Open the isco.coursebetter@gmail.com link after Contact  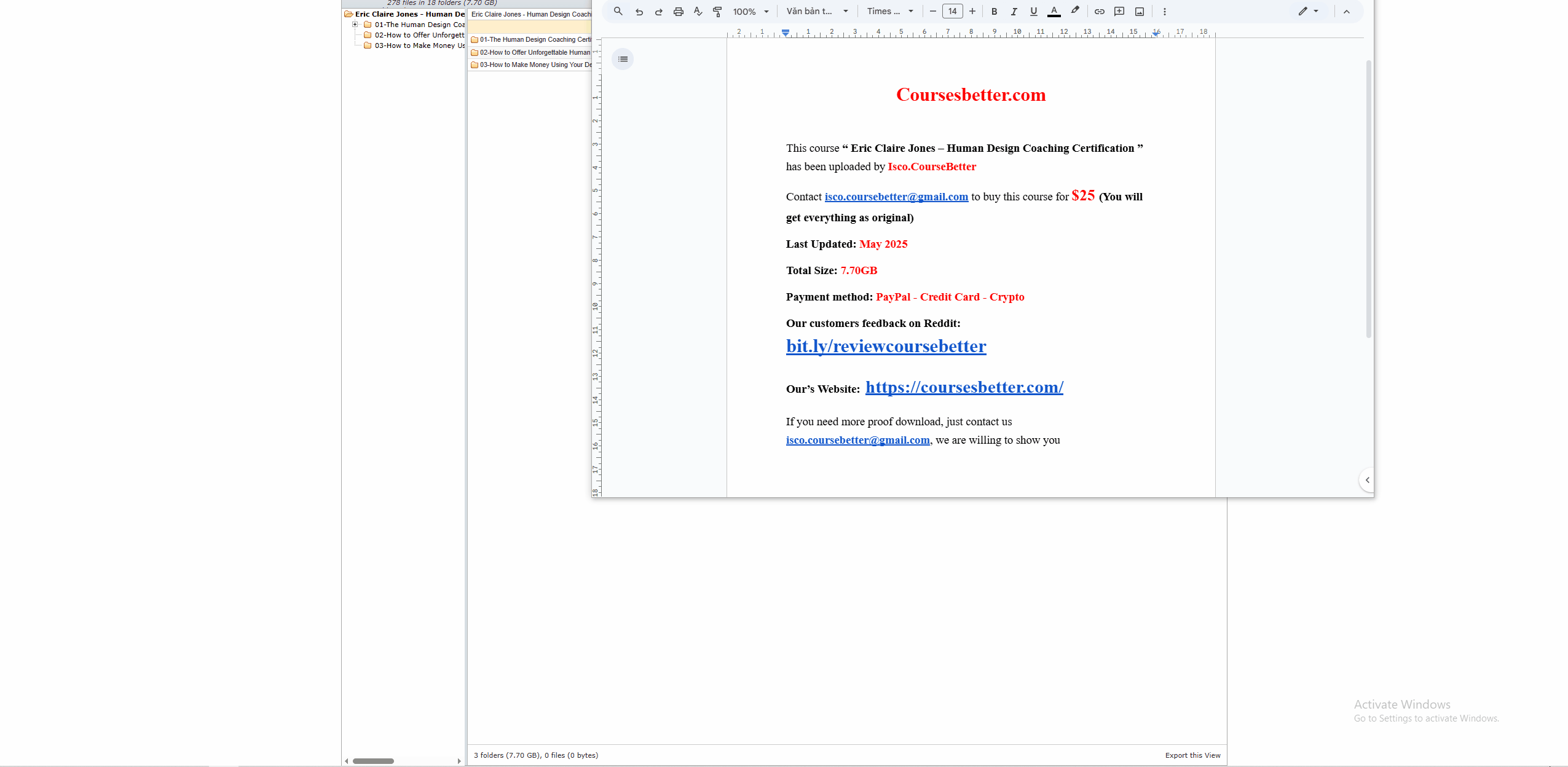click(x=896, y=197)
